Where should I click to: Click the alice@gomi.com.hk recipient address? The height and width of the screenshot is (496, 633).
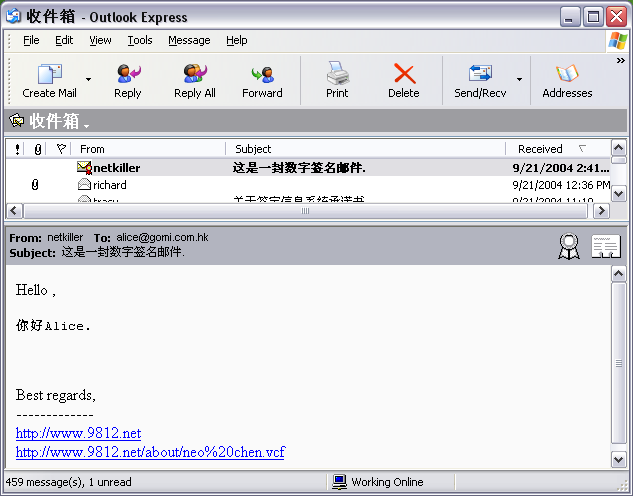click(162, 237)
